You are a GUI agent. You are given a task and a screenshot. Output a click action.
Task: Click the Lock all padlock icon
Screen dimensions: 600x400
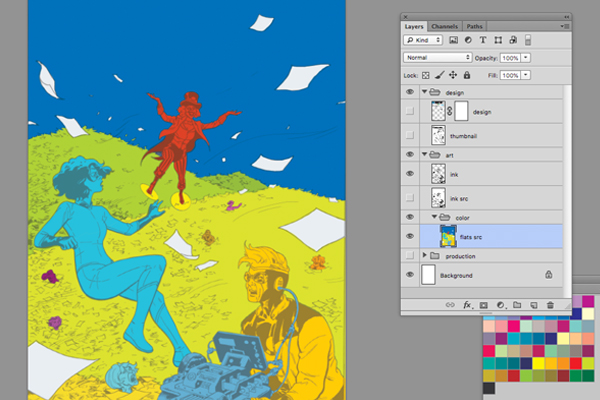click(x=467, y=75)
